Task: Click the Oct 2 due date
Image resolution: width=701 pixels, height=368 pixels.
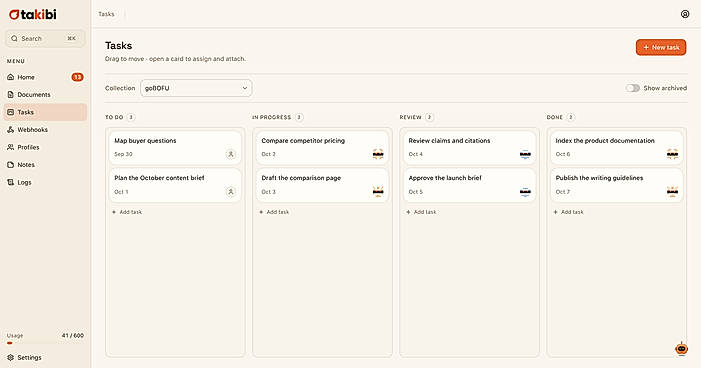Action: coord(269,154)
